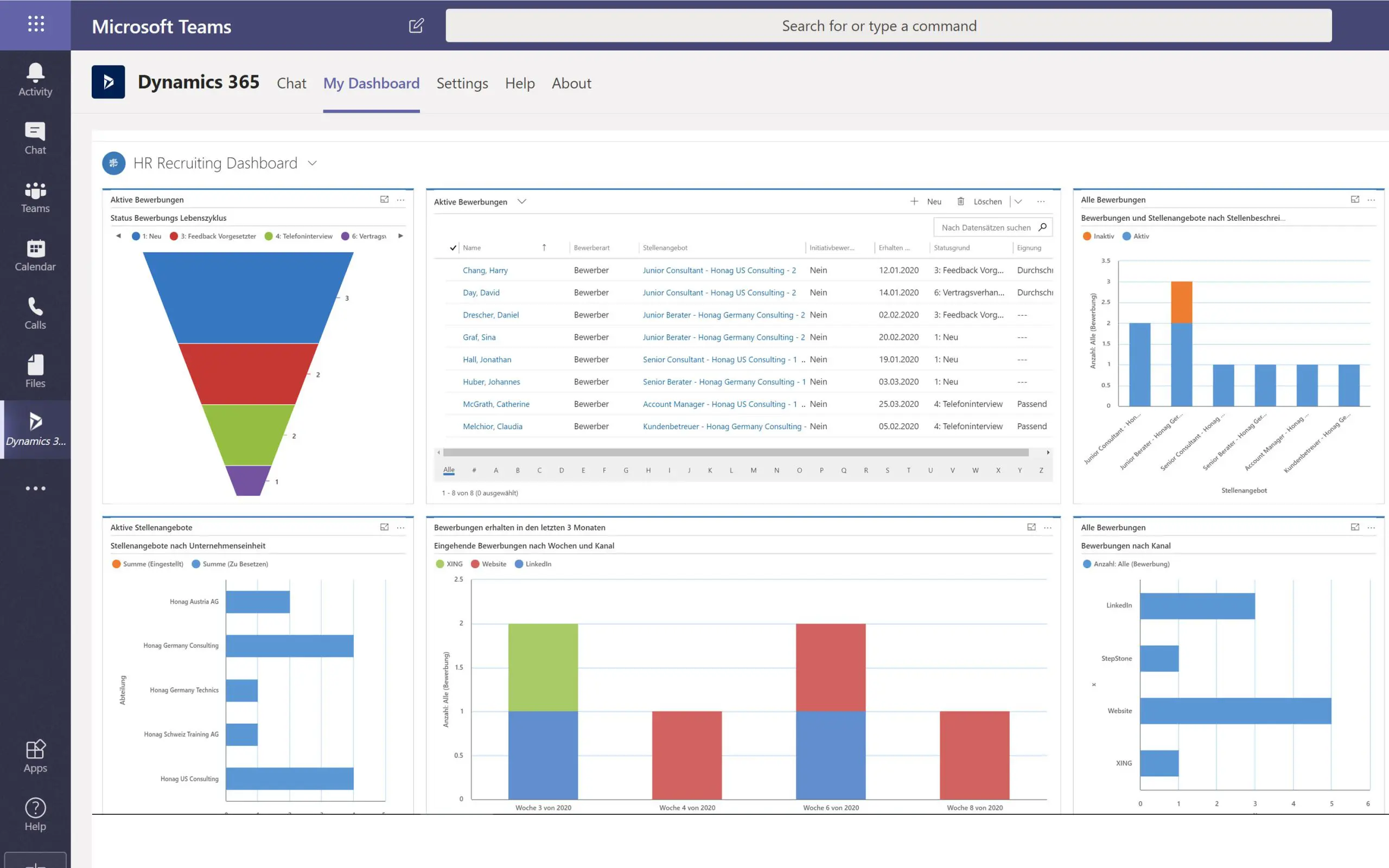Select the My Dashboard tab
The height and width of the screenshot is (868, 1389).
371,83
